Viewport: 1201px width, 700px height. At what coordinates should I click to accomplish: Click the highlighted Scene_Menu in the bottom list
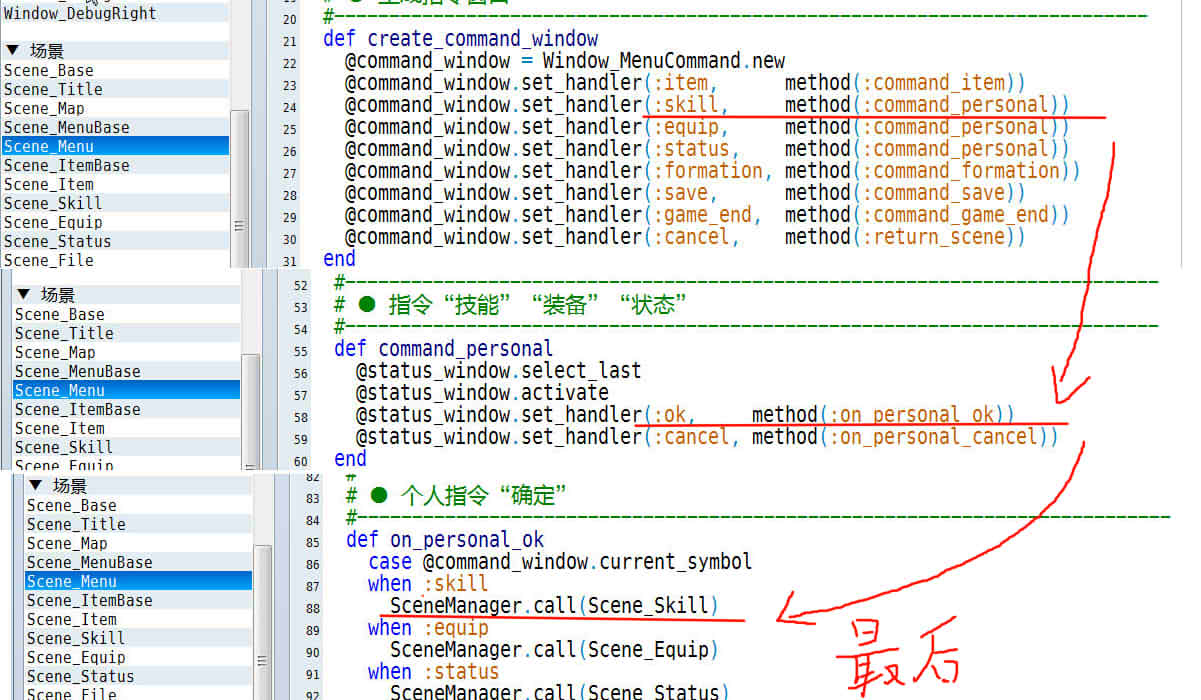[x=138, y=581]
